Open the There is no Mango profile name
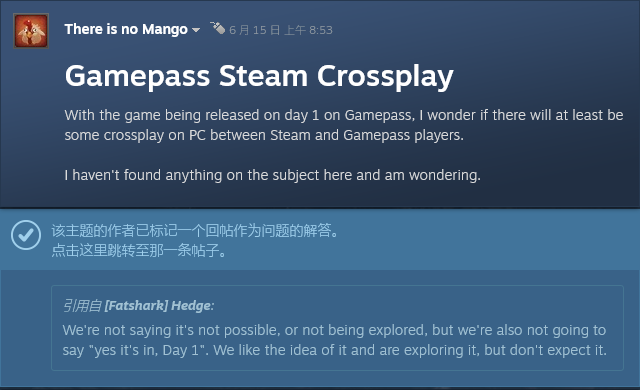This screenshot has width=640, height=390. click(x=126, y=29)
